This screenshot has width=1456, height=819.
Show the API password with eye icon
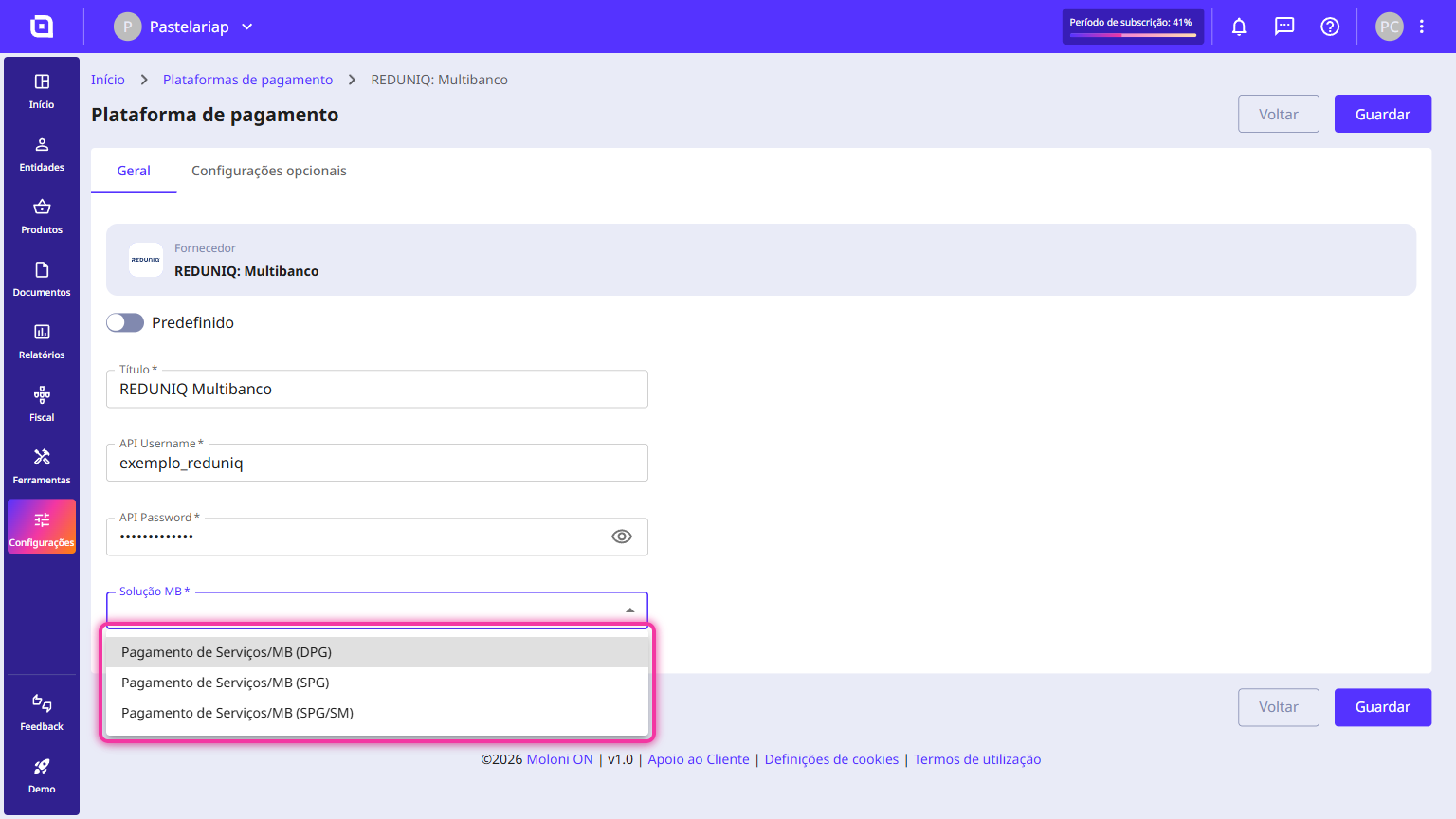pyautogui.click(x=622, y=537)
